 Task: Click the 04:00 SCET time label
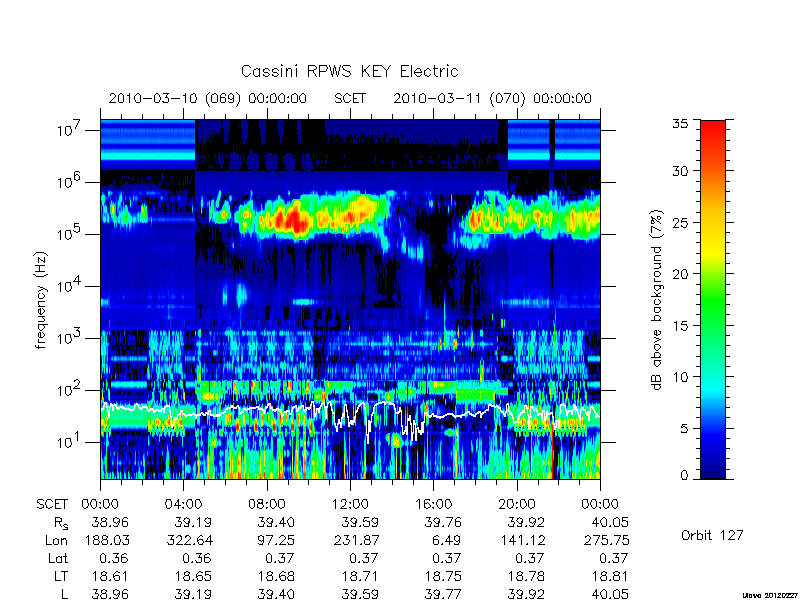(x=183, y=505)
